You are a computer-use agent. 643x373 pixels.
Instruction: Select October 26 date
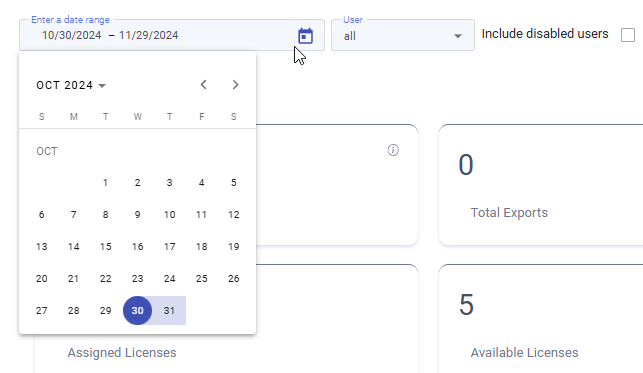pyautogui.click(x=233, y=279)
